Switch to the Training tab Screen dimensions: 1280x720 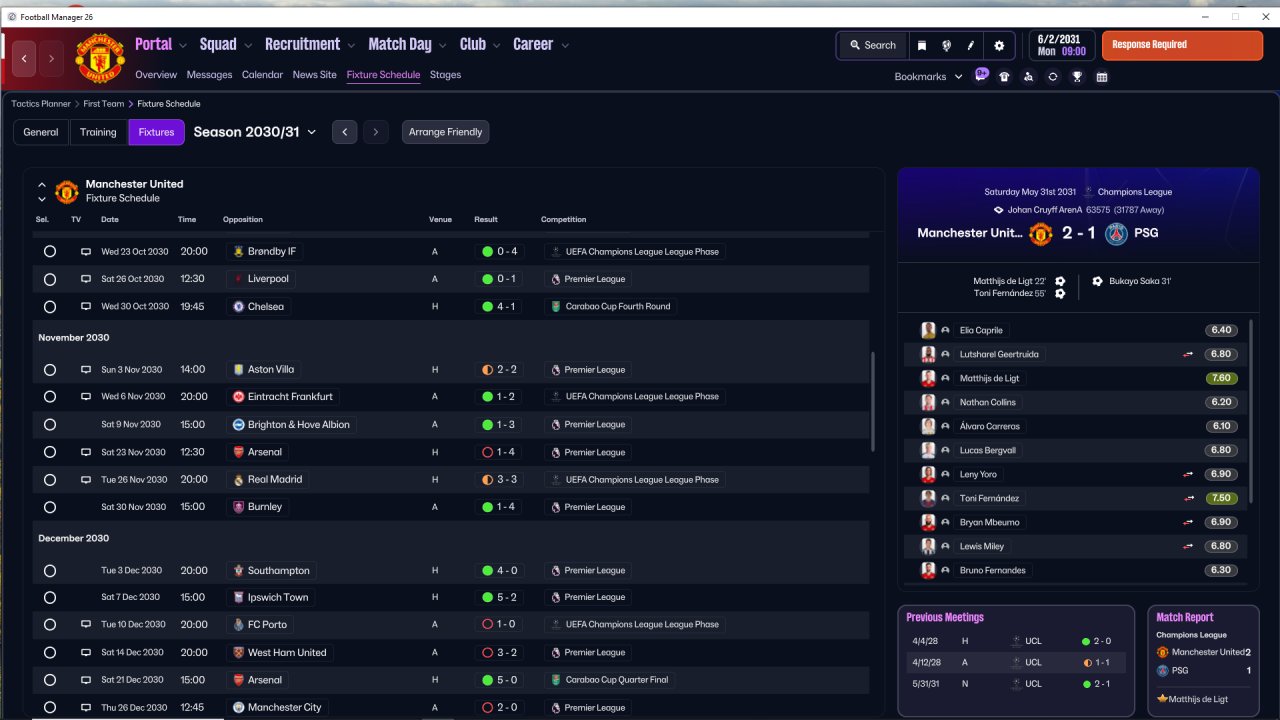[98, 132]
